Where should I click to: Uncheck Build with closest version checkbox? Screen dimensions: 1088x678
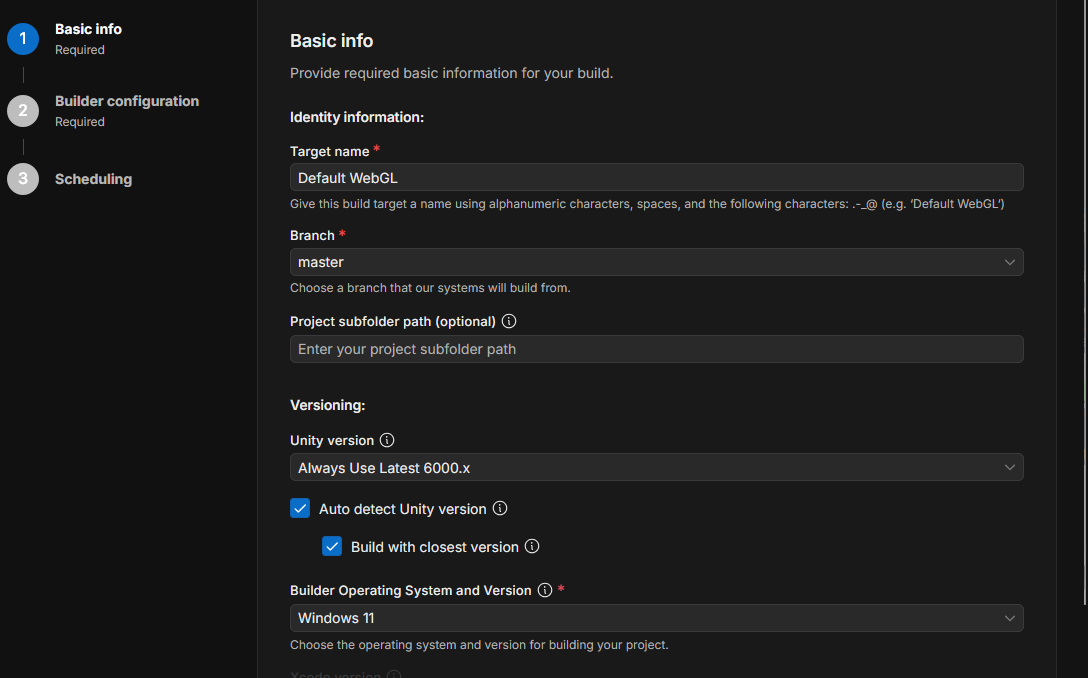click(332, 546)
